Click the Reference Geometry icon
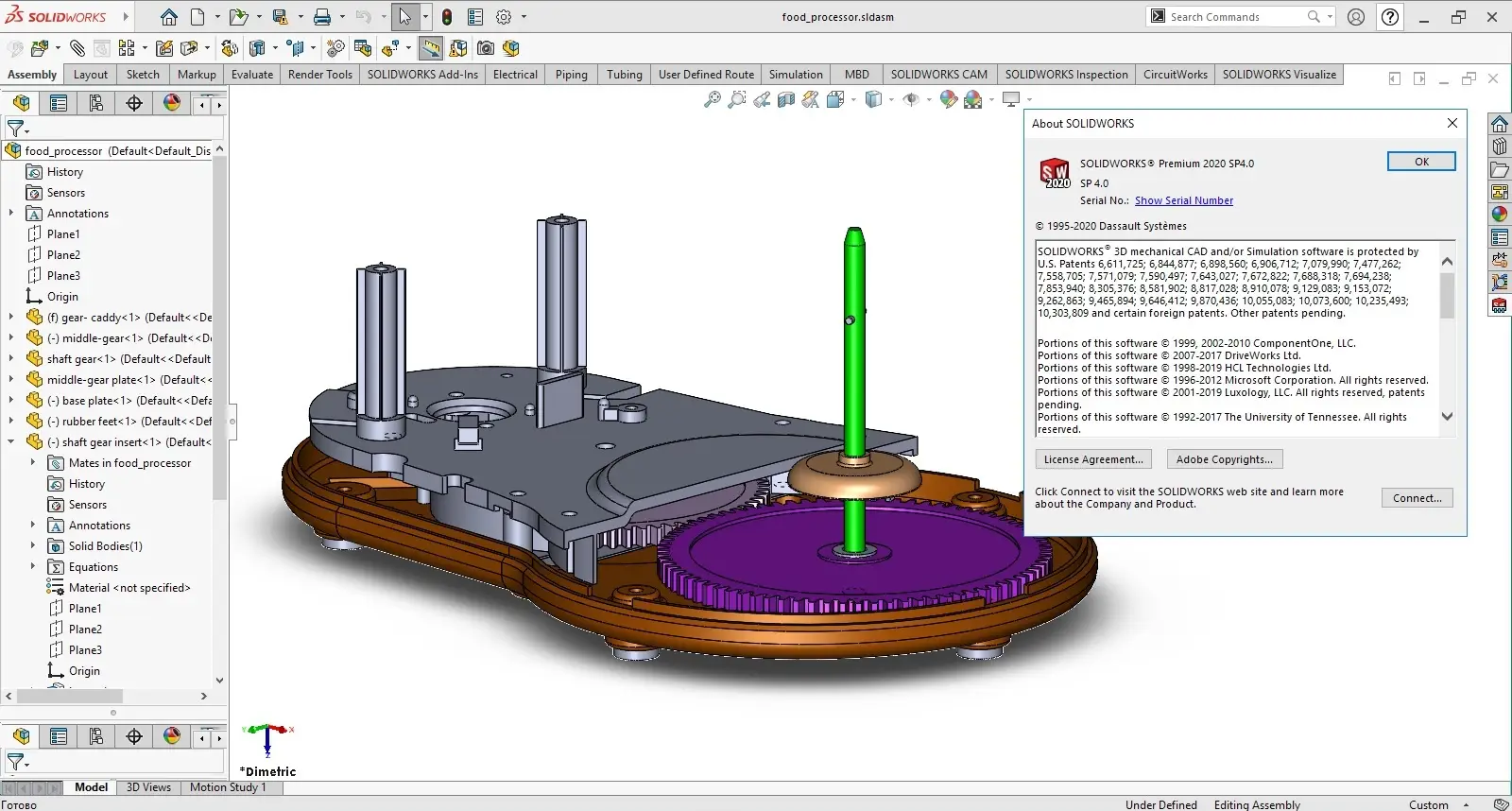Screen dimensions: 1512x811 coord(297,48)
